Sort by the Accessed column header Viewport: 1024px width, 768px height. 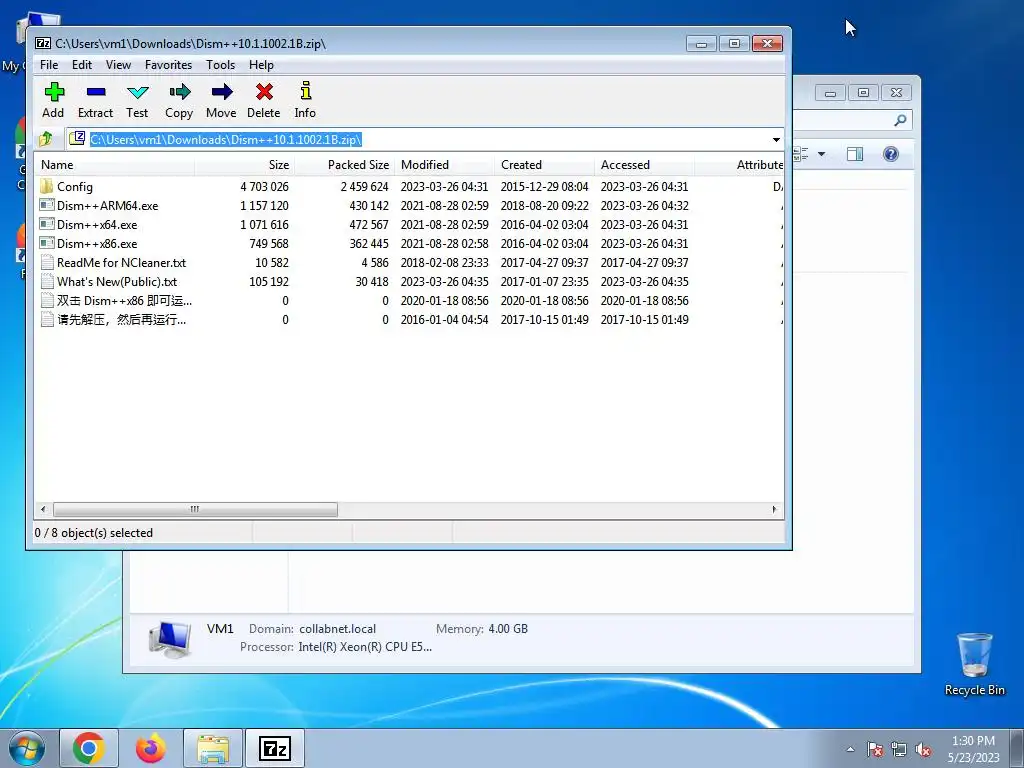tap(645, 165)
